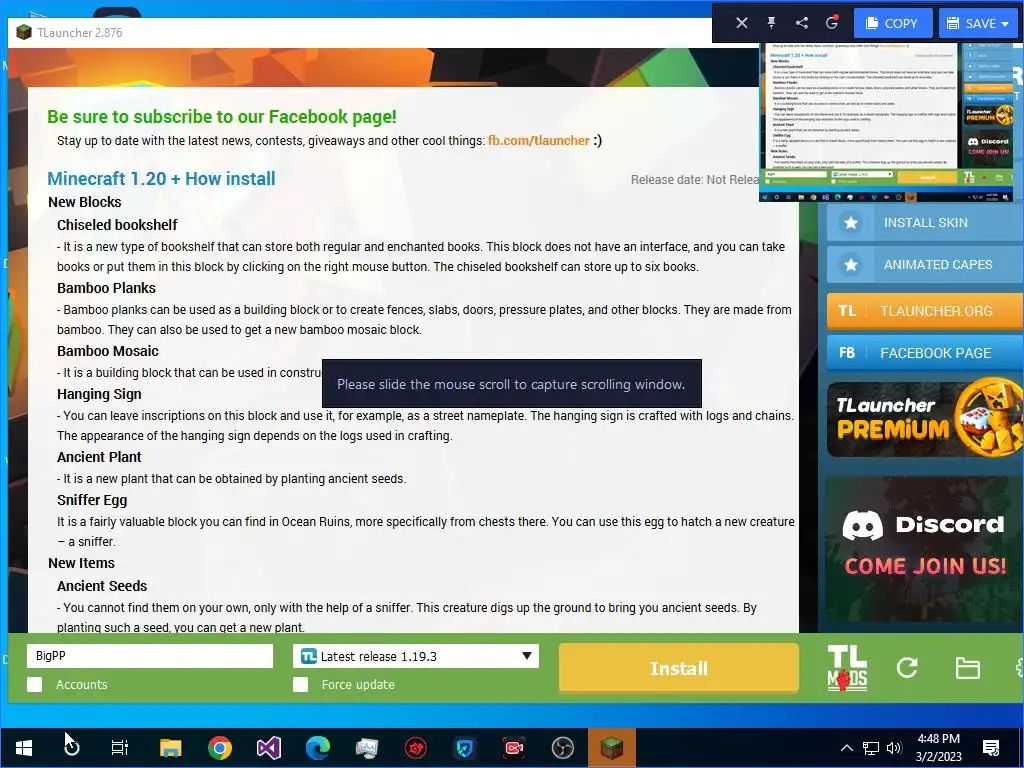Click the 'Hanging Sign' heading text
The width and height of the screenshot is (1024, 768).
99,394
